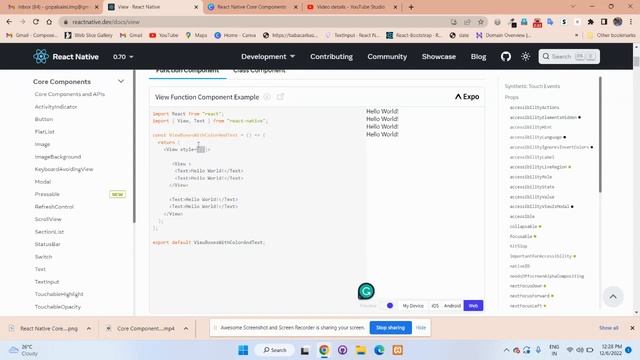Expand the Other bookmarks folder

[x=611, y=35]
